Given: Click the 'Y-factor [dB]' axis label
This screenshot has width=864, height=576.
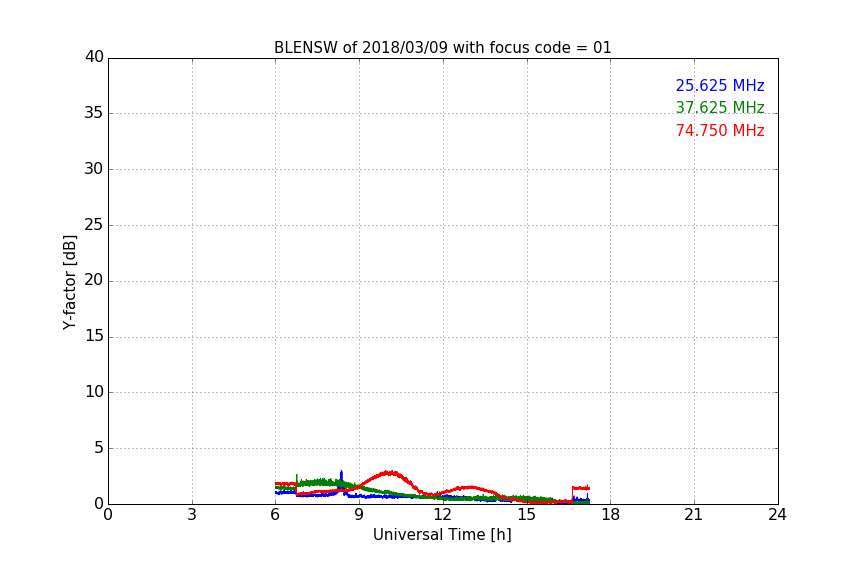Looking at the screenshot, I should (69, 282).
